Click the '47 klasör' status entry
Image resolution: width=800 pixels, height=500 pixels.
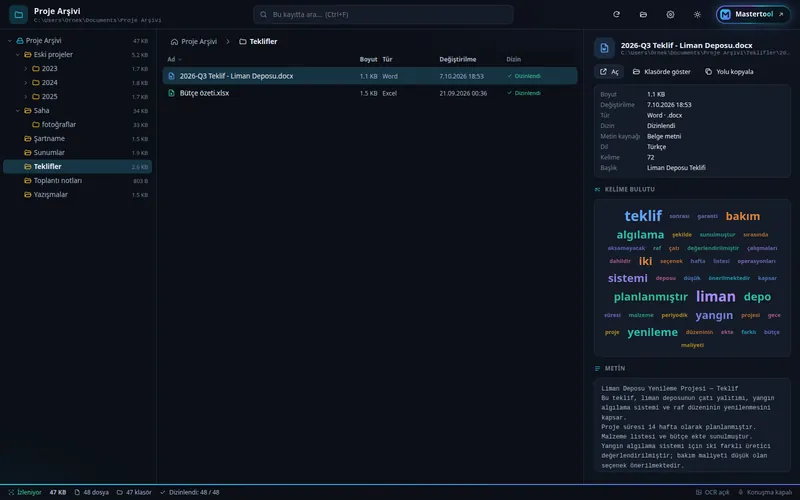point(134,492)
